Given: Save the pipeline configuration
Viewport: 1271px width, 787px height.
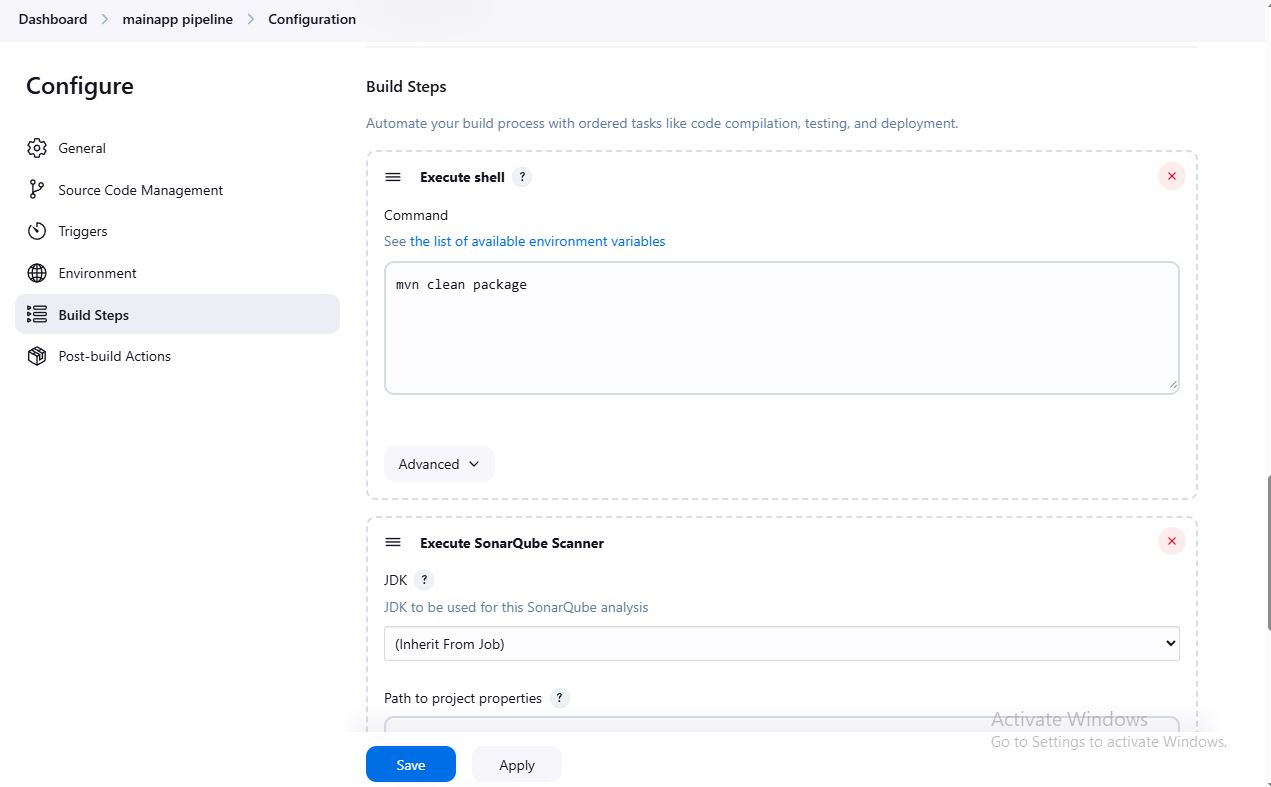Looking at the screenshot, I should tap(410, 765).
